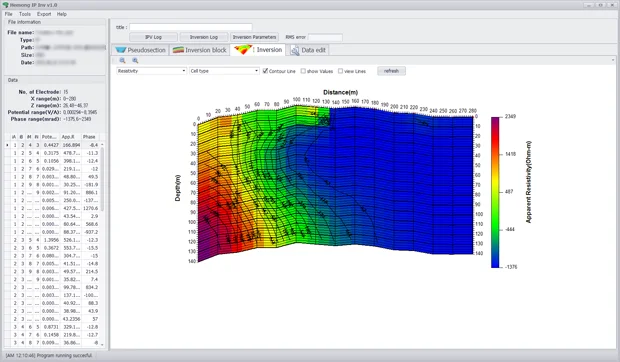Switch to the Pseudosection tab
Viewport: 620px width, 362px height.
[140, 50]
